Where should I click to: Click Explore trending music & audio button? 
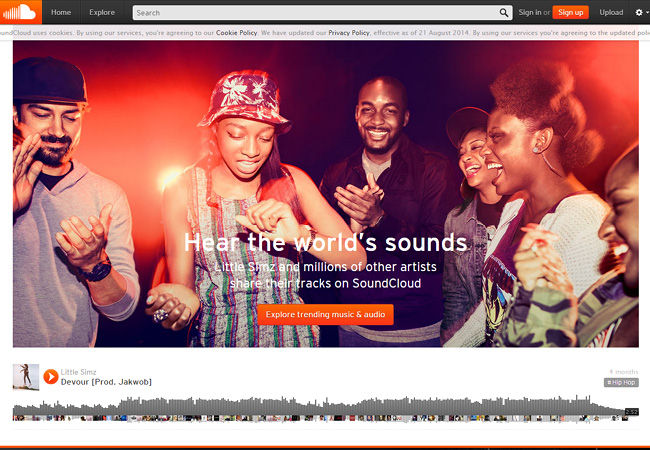point(325,315)
